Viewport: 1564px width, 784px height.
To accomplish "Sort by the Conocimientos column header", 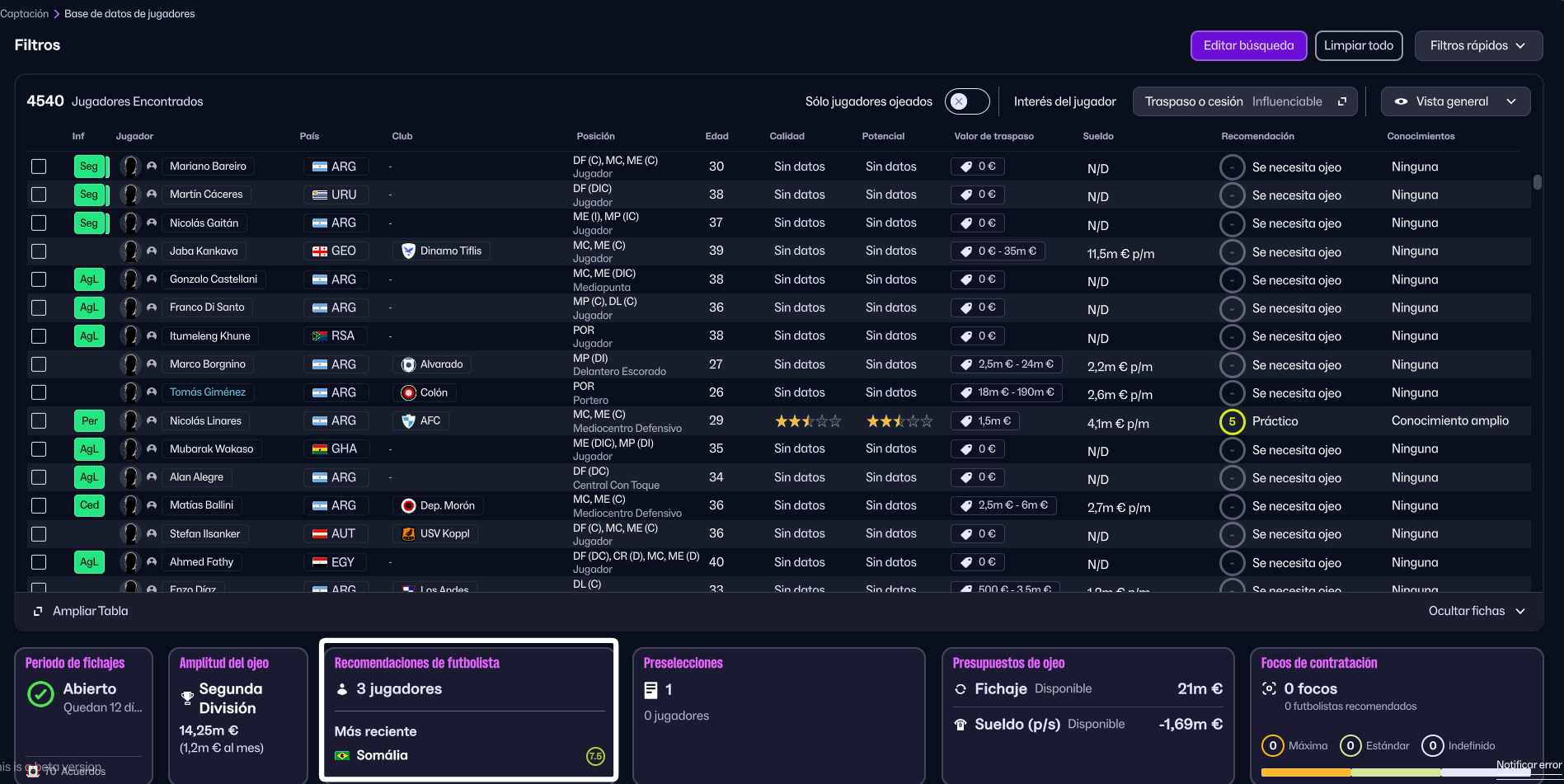I will 1421,136.
